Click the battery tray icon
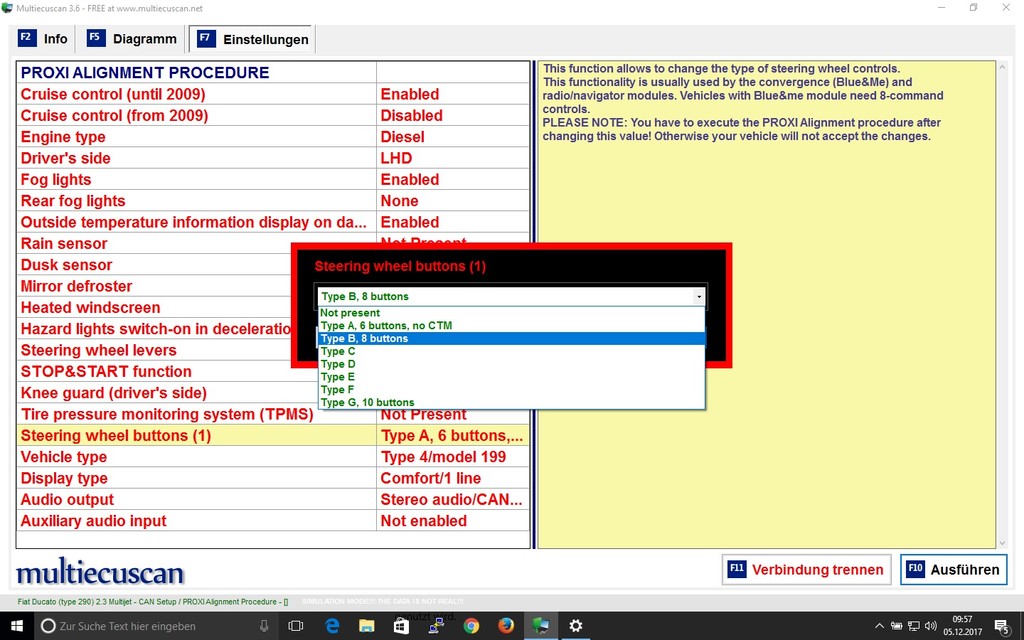1024x640 pixels. coord(897,626)
